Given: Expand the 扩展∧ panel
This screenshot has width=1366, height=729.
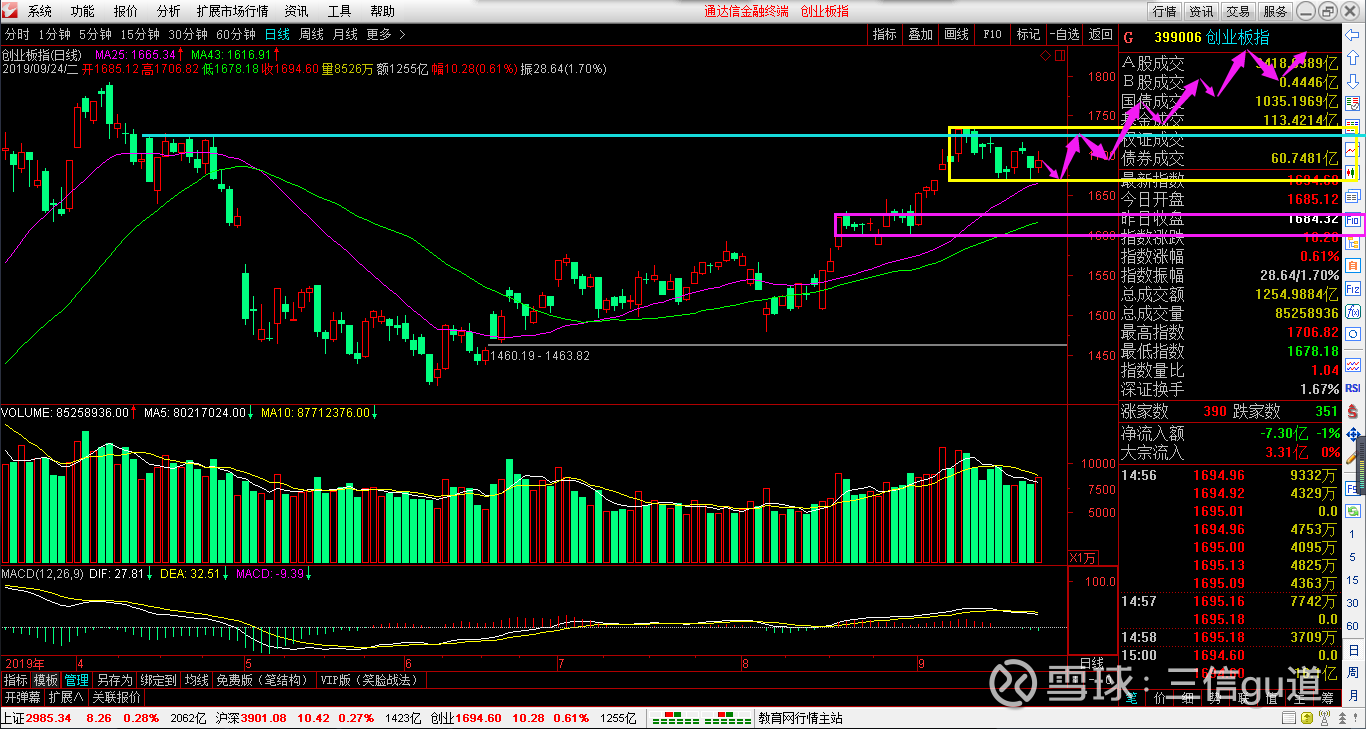Looking at the screenshot, I should pyautogui.click(x=67, y=697).
